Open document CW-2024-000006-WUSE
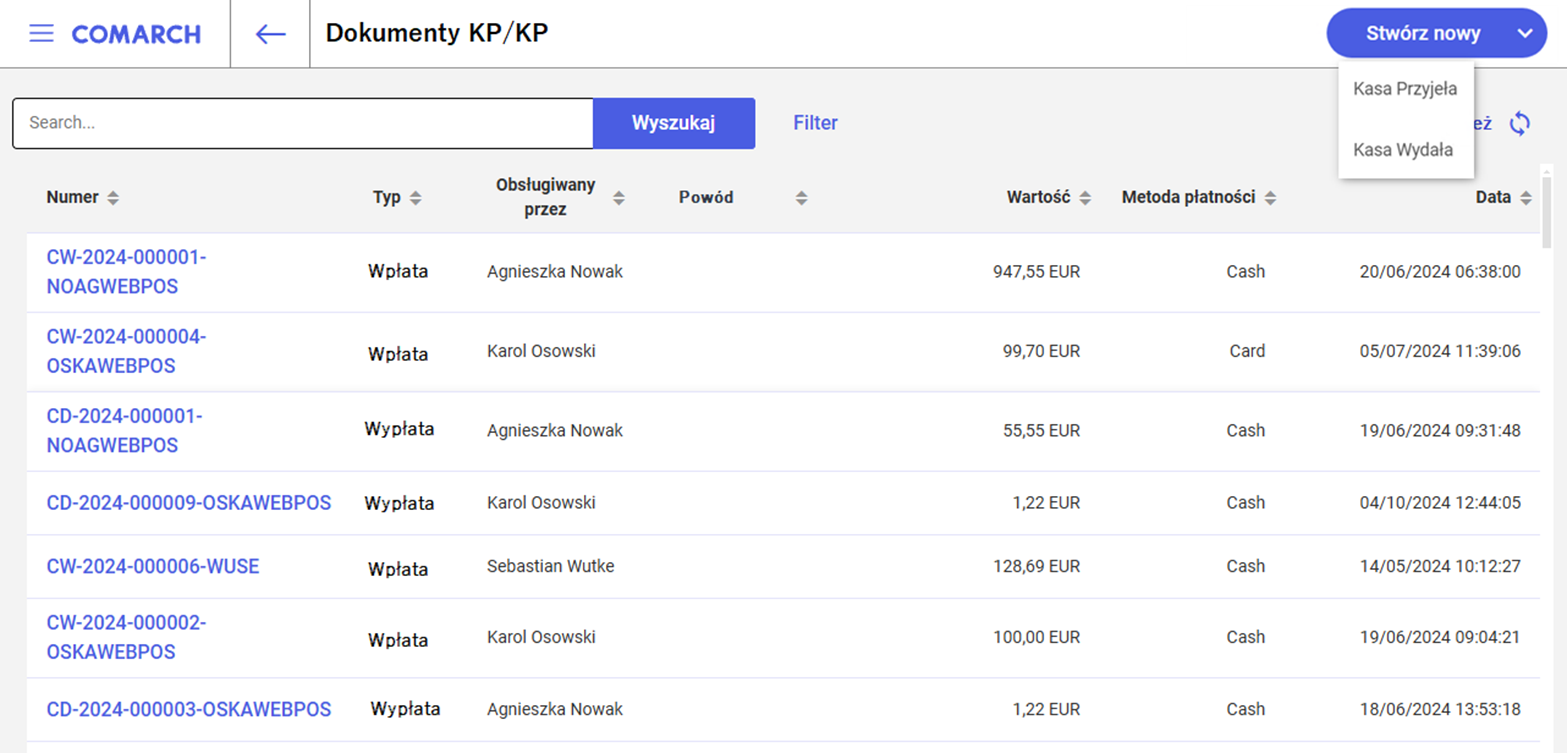The width and height of the screenshot is (1567, 753). 153,567
